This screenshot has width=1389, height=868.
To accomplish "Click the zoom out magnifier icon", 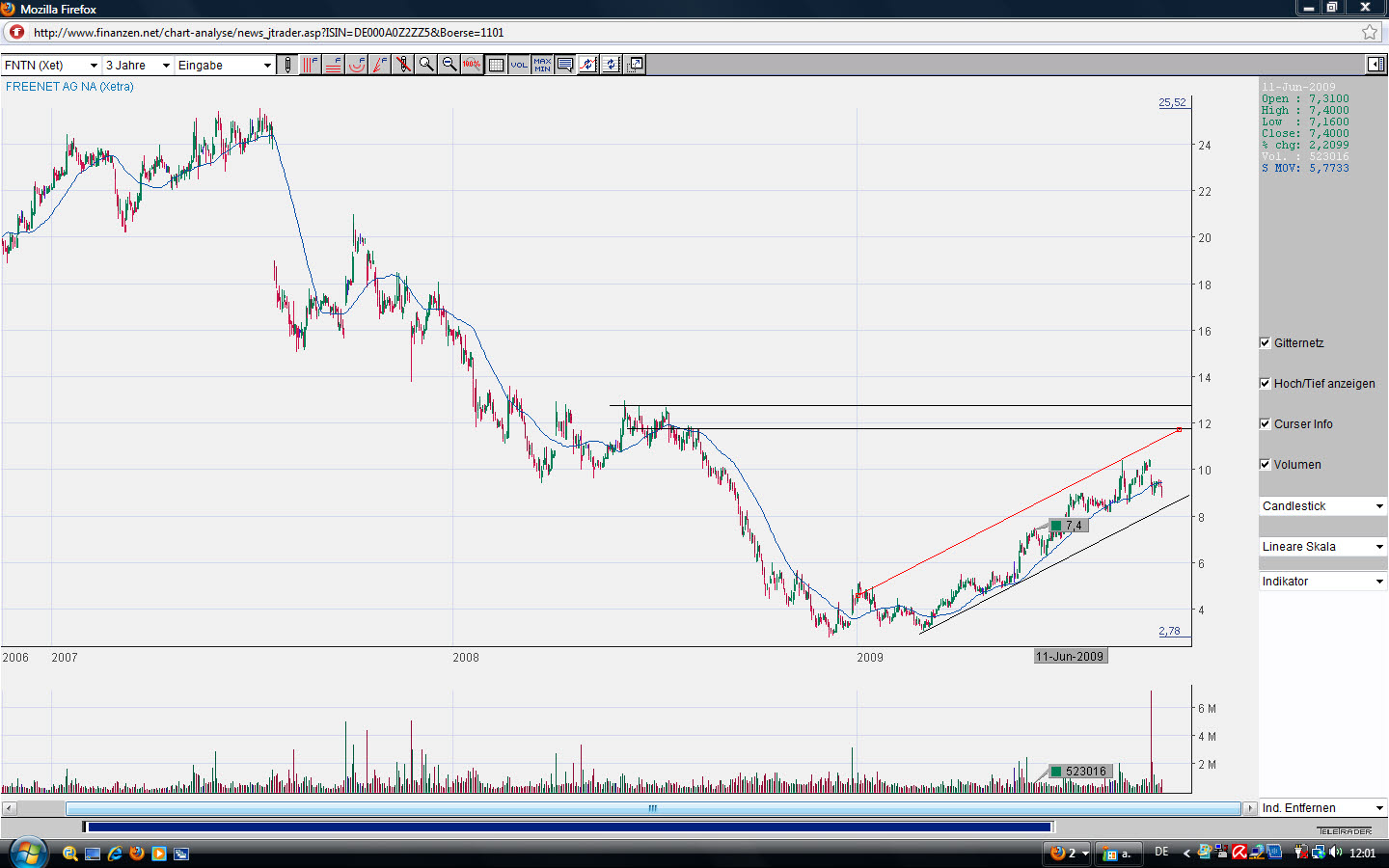I will point(449,65).
